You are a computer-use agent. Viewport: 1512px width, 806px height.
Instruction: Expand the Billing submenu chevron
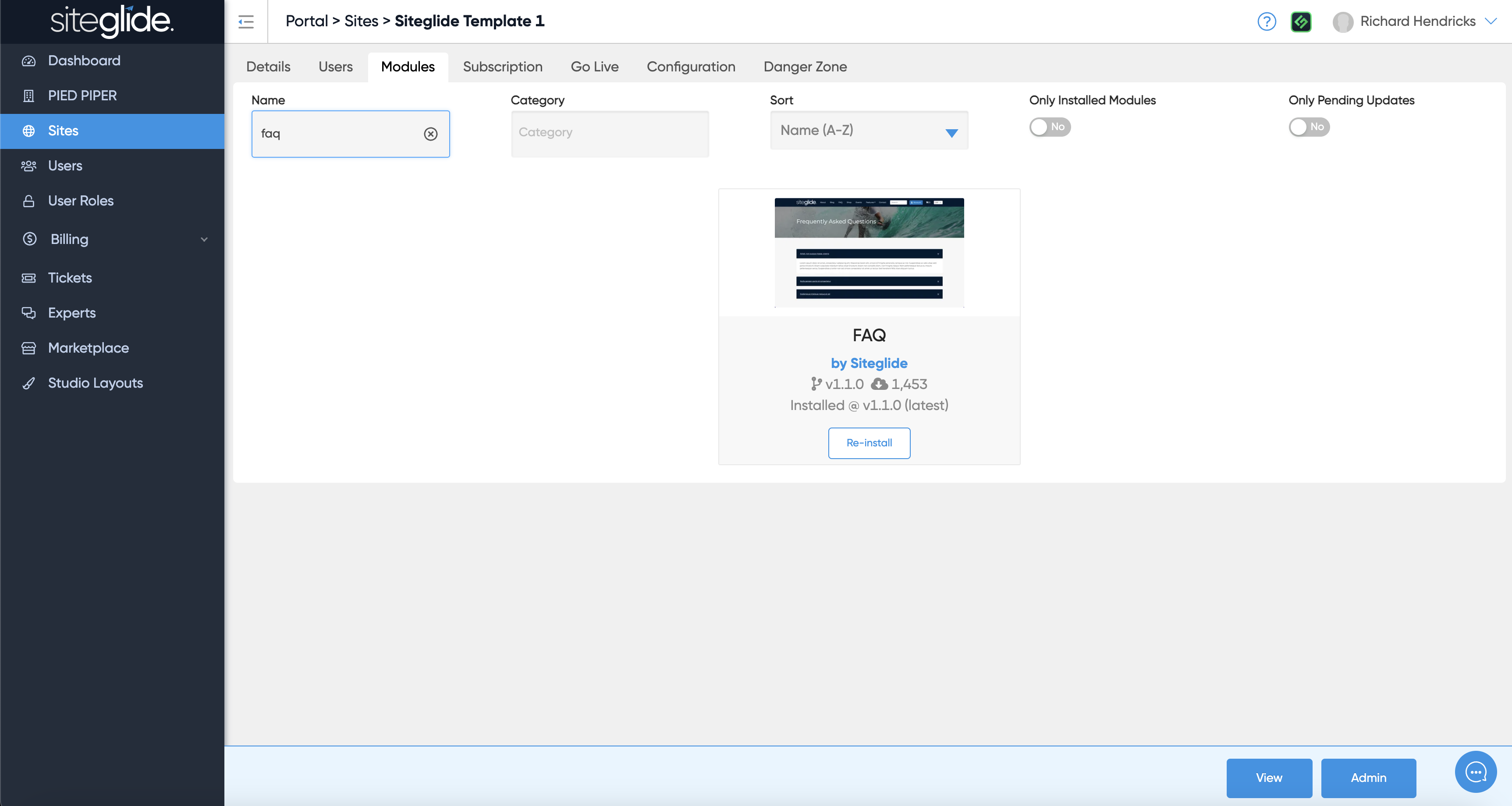tap(204, 239)
